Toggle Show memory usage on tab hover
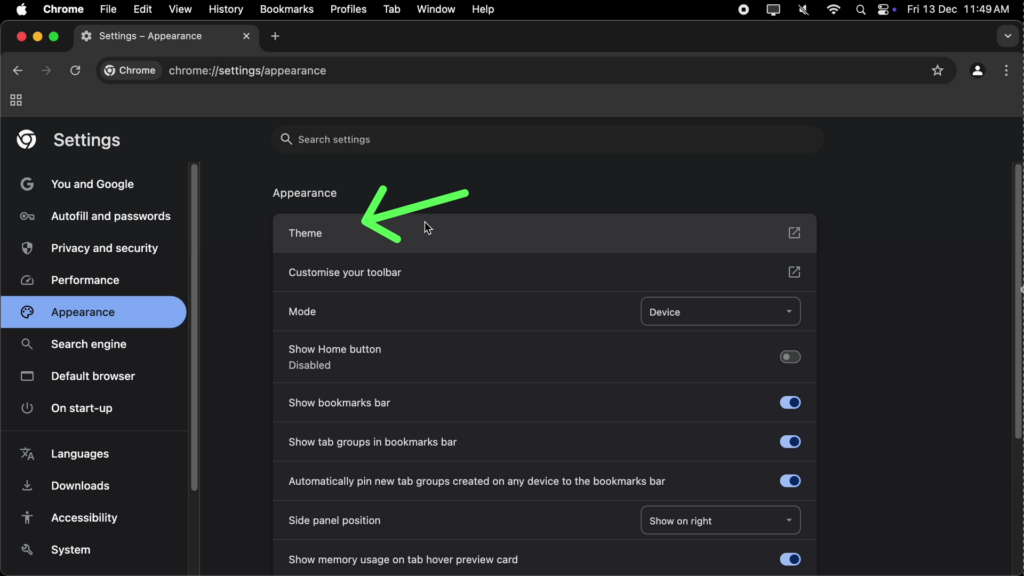The width and height of the screenshot is (1024, 576). click(790, 560)
